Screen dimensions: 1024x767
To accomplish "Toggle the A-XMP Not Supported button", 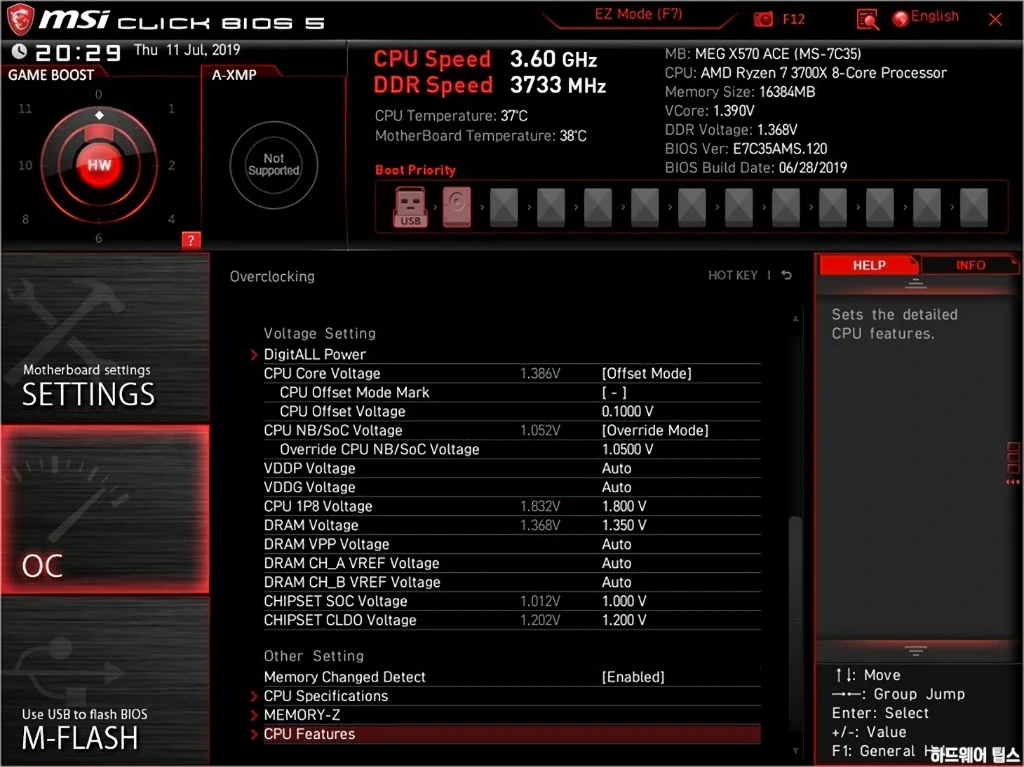I will pos(274,165).
